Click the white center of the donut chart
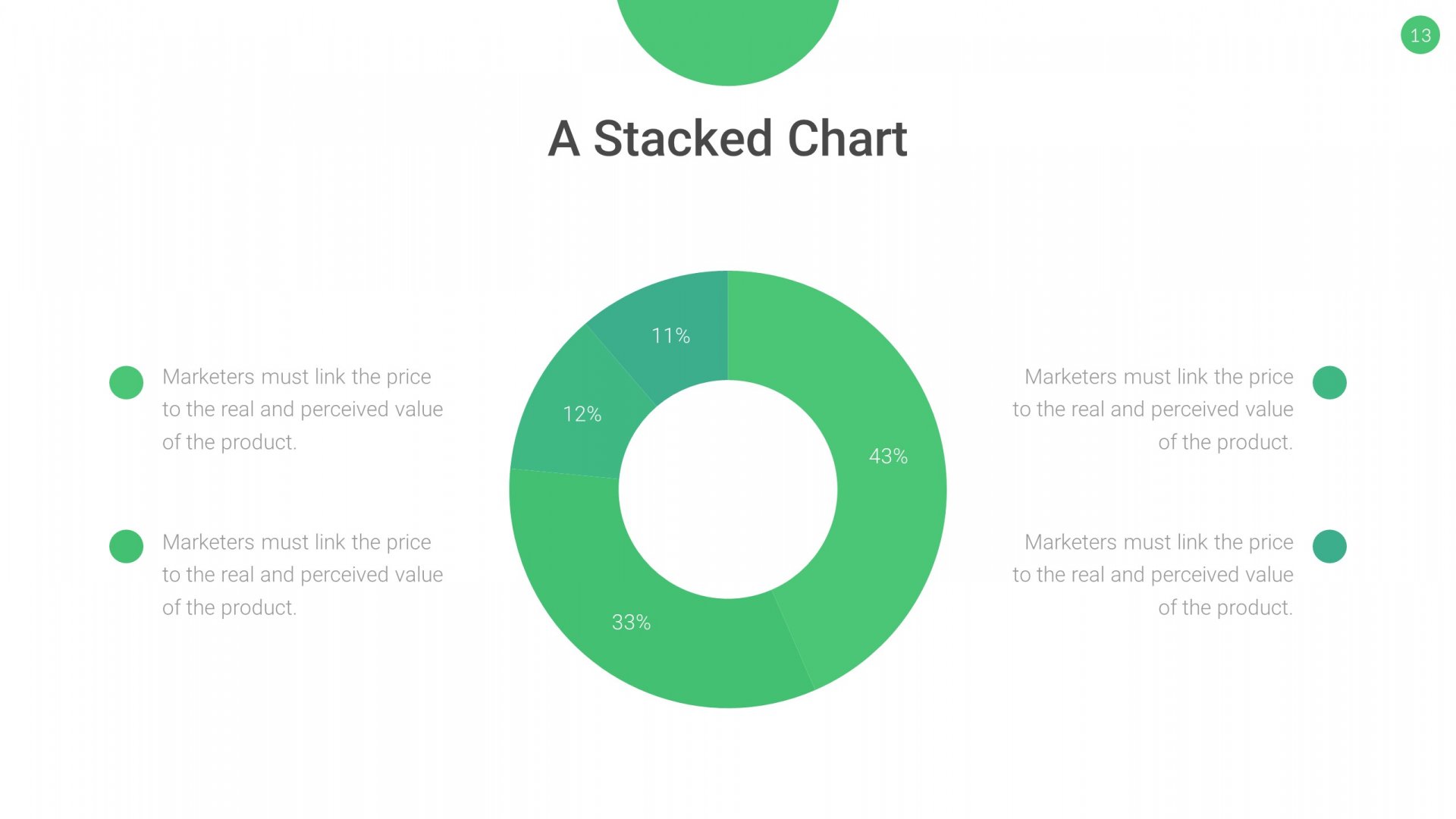This screenshot has width=1456, height=819. point(728,490)
